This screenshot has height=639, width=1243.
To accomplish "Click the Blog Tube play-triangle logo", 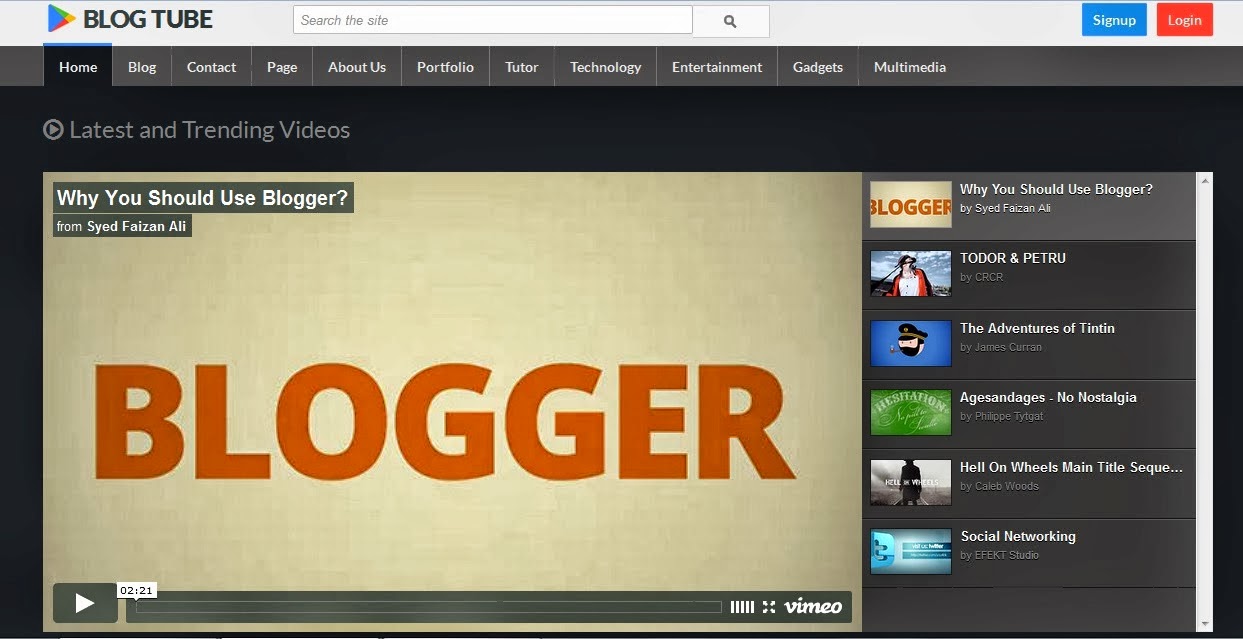I will [x=61, y=19].
